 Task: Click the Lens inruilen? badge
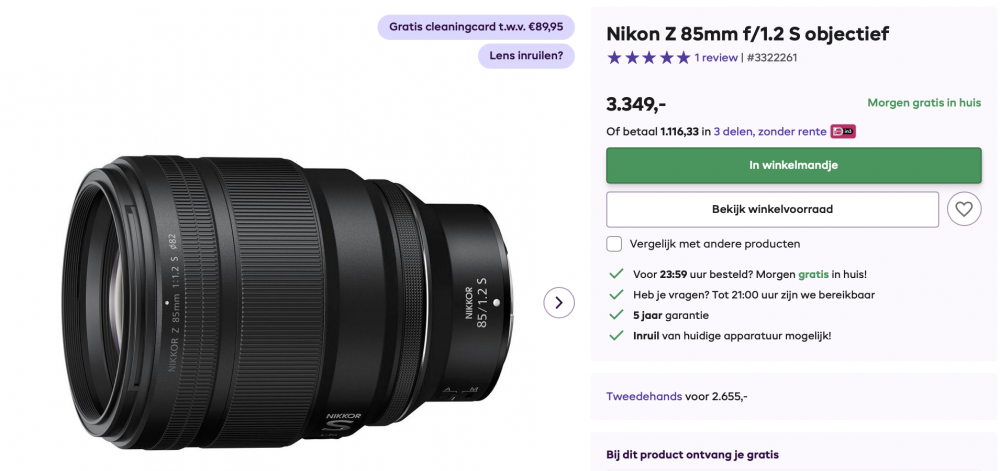526,55
